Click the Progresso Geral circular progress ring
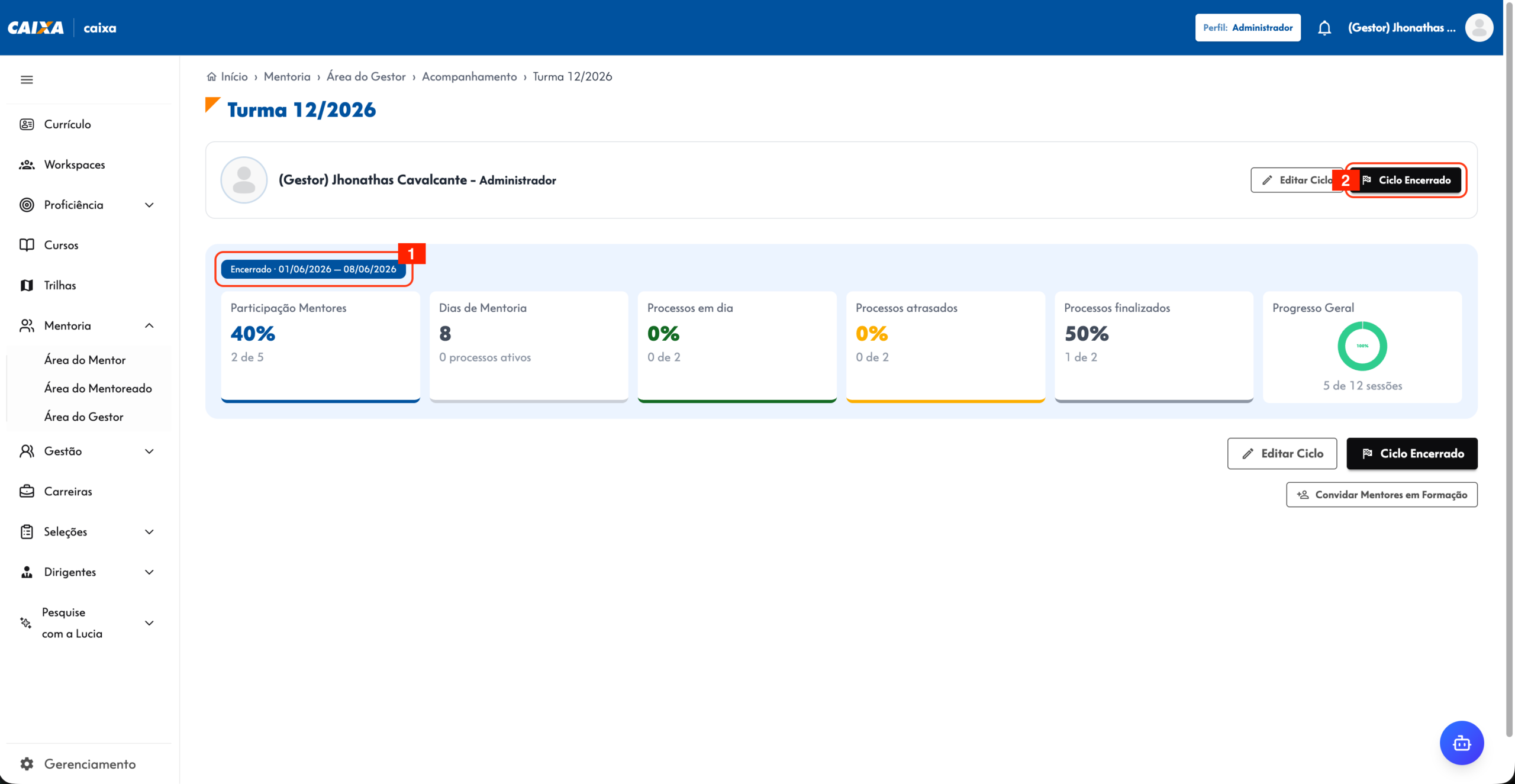 [1362, 346]
